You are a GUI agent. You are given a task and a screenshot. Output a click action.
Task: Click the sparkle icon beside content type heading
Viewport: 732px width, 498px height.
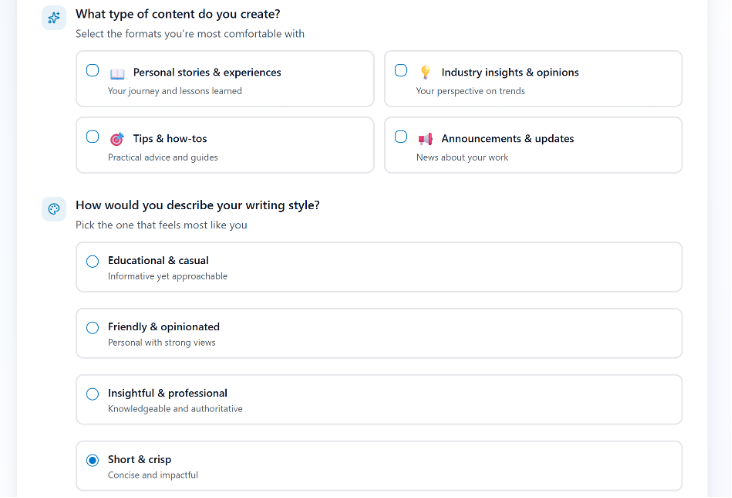tap(54, 17)
